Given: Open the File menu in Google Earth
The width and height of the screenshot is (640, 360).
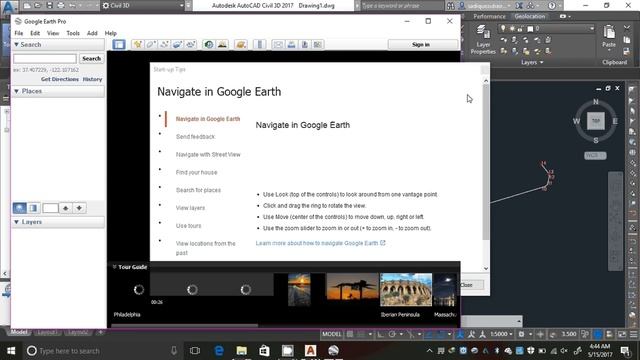Looking at the screenshot, I should pos(19,33).
